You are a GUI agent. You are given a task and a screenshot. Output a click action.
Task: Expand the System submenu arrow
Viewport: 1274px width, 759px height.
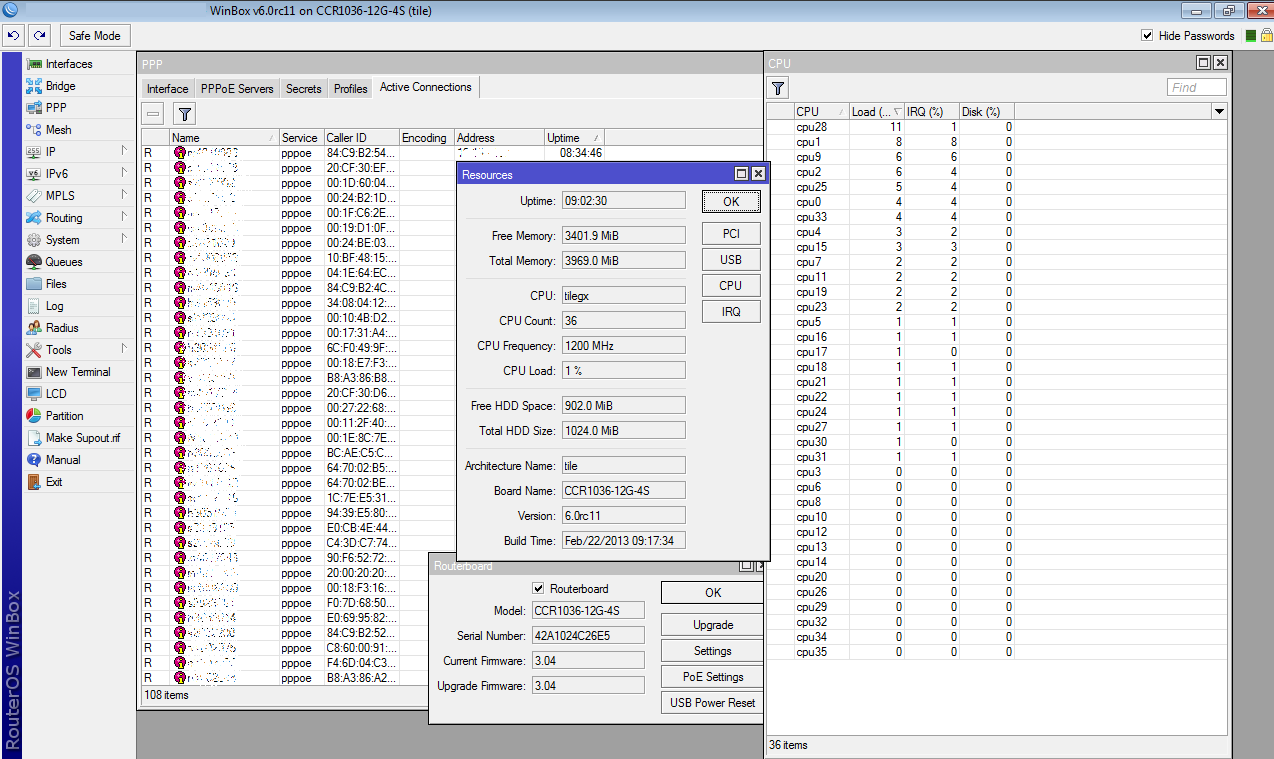tap(124, 239)
